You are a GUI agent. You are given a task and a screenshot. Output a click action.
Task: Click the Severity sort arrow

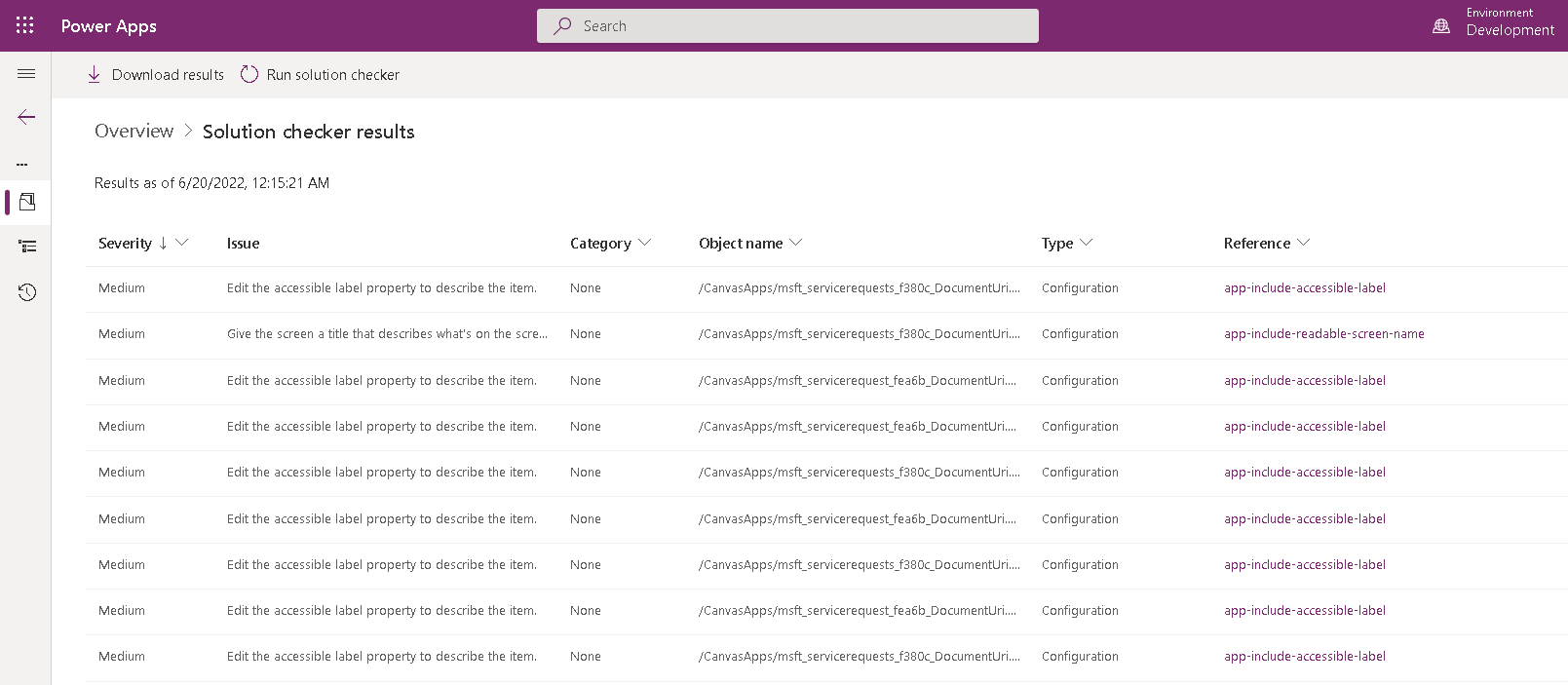coord(163,243)
